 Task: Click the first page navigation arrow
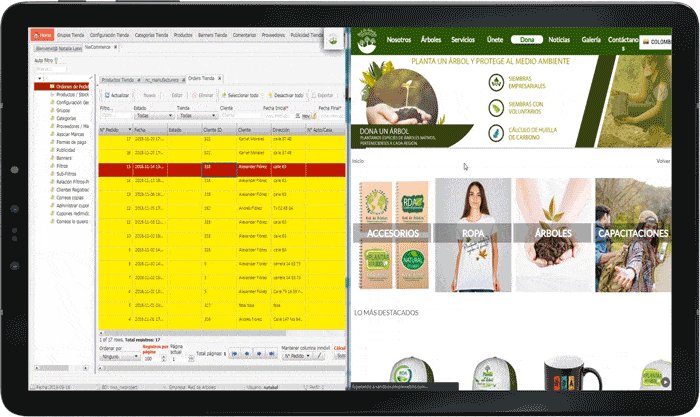coord(233,354)
